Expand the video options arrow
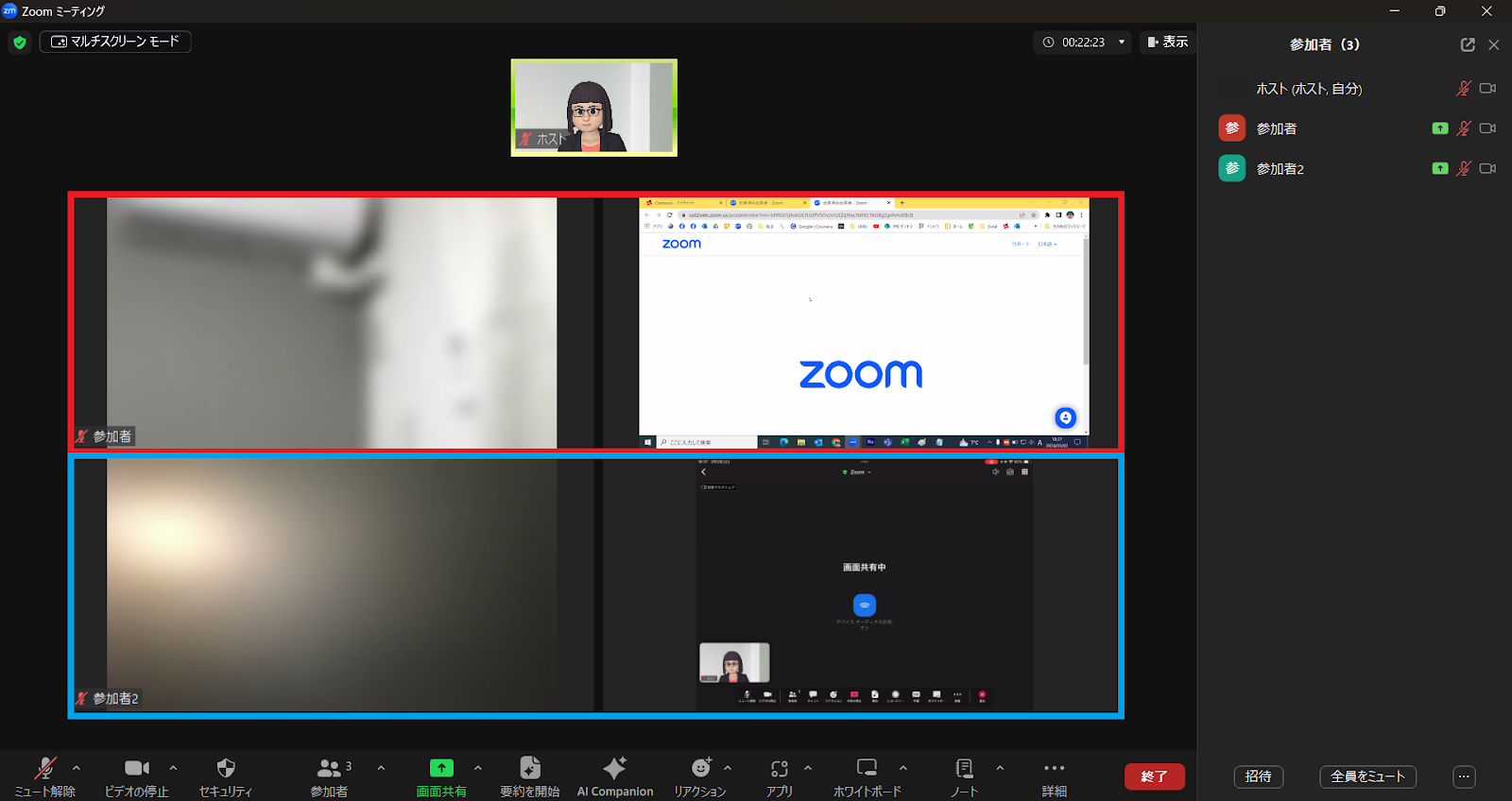The image size is (1512, 801). click(x=173, y=768)
